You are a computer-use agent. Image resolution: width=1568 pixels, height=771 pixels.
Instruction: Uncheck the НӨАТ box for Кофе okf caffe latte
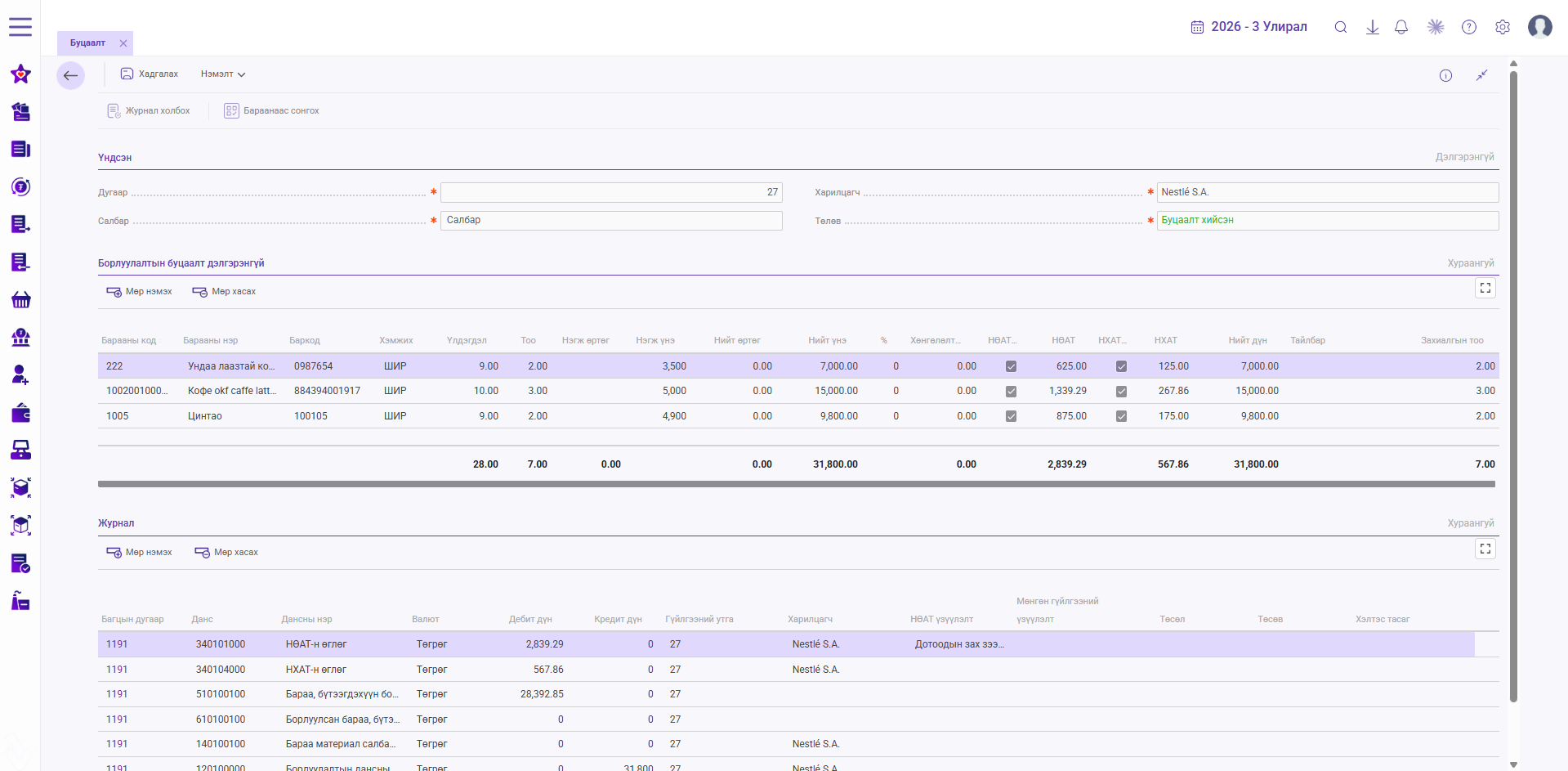click(1011, 392)
